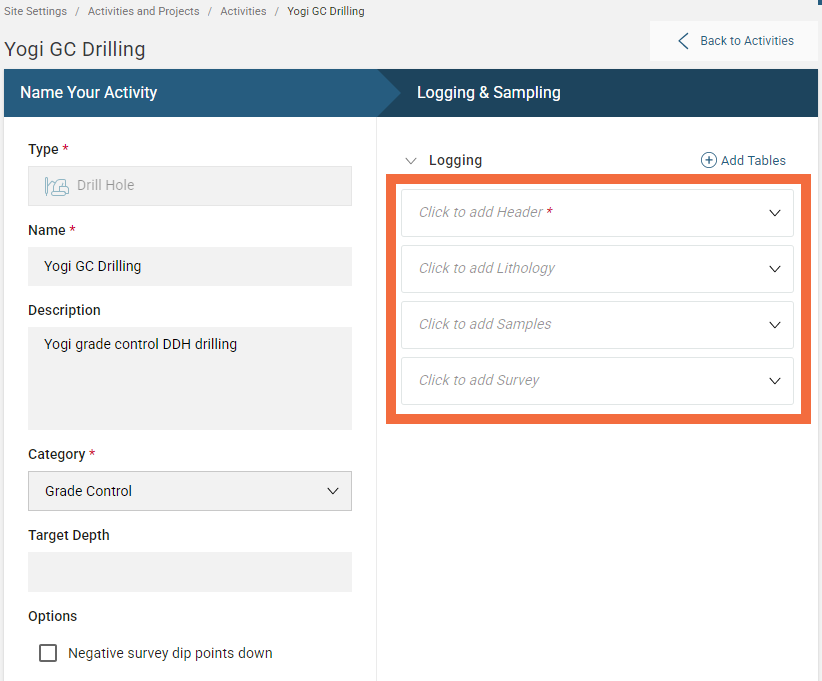Click the plus icon beside Add Tables
This screenshot has width=822, height=681.
(708, 160)
